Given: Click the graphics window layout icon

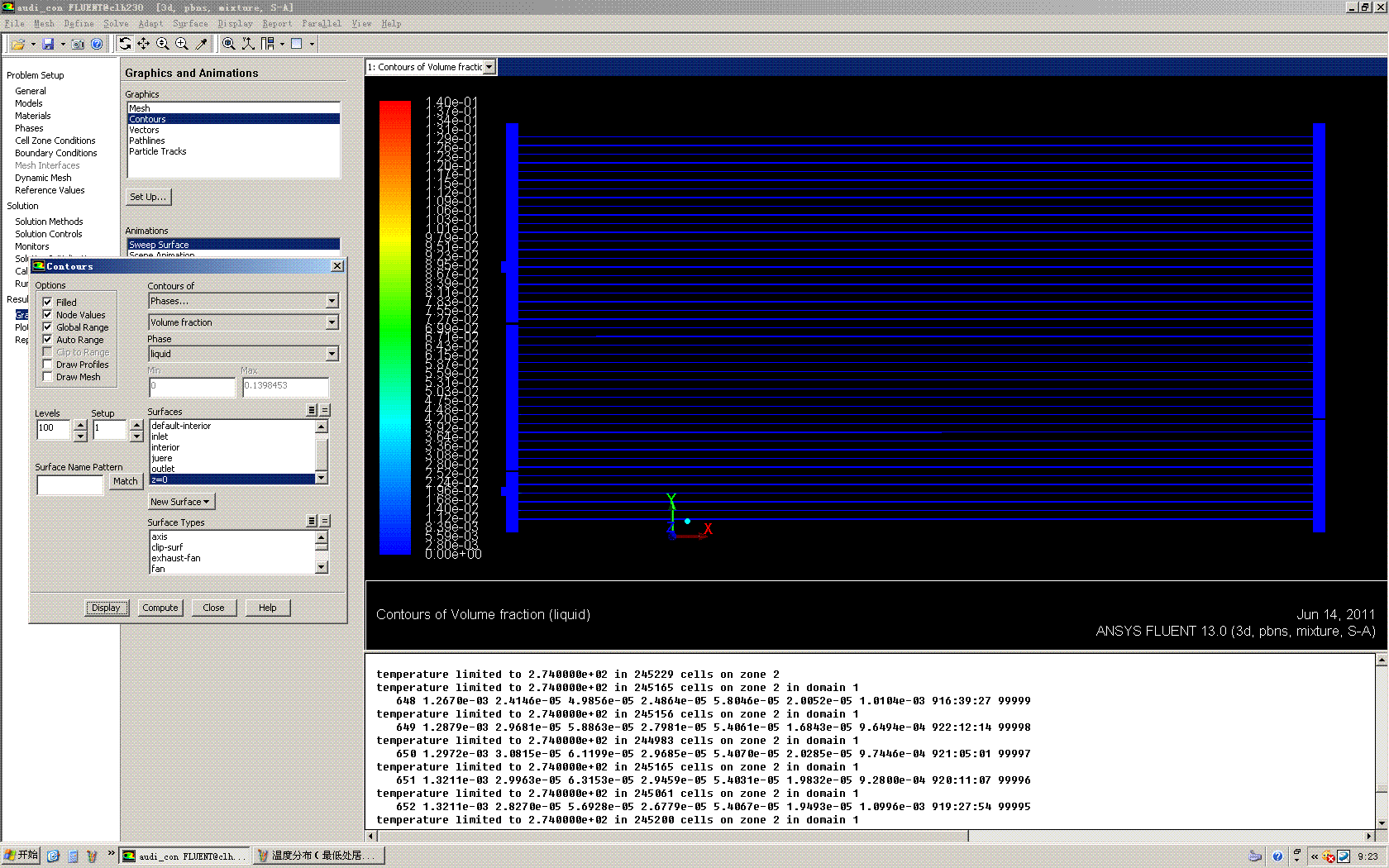Looking at the screenshot, I should coord(297,44).
